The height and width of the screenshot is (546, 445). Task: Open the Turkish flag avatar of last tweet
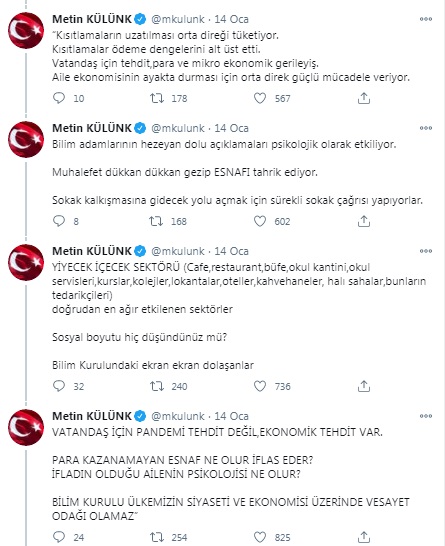(26, 427)
